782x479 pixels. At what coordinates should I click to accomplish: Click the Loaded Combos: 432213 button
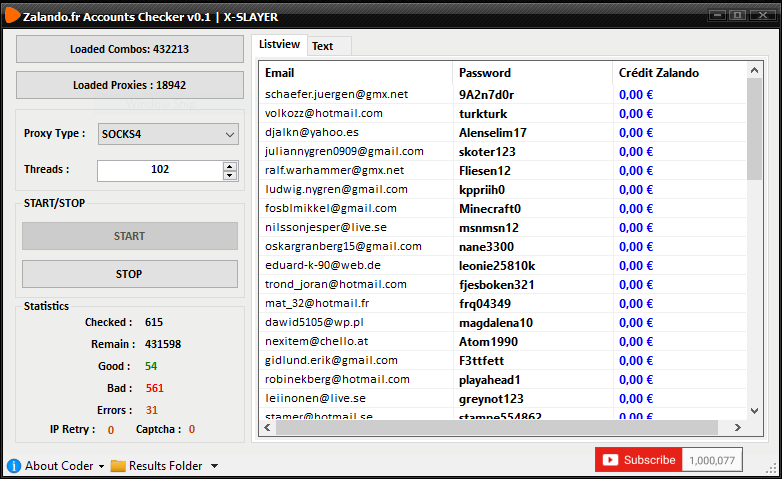[x=130, y=49]
